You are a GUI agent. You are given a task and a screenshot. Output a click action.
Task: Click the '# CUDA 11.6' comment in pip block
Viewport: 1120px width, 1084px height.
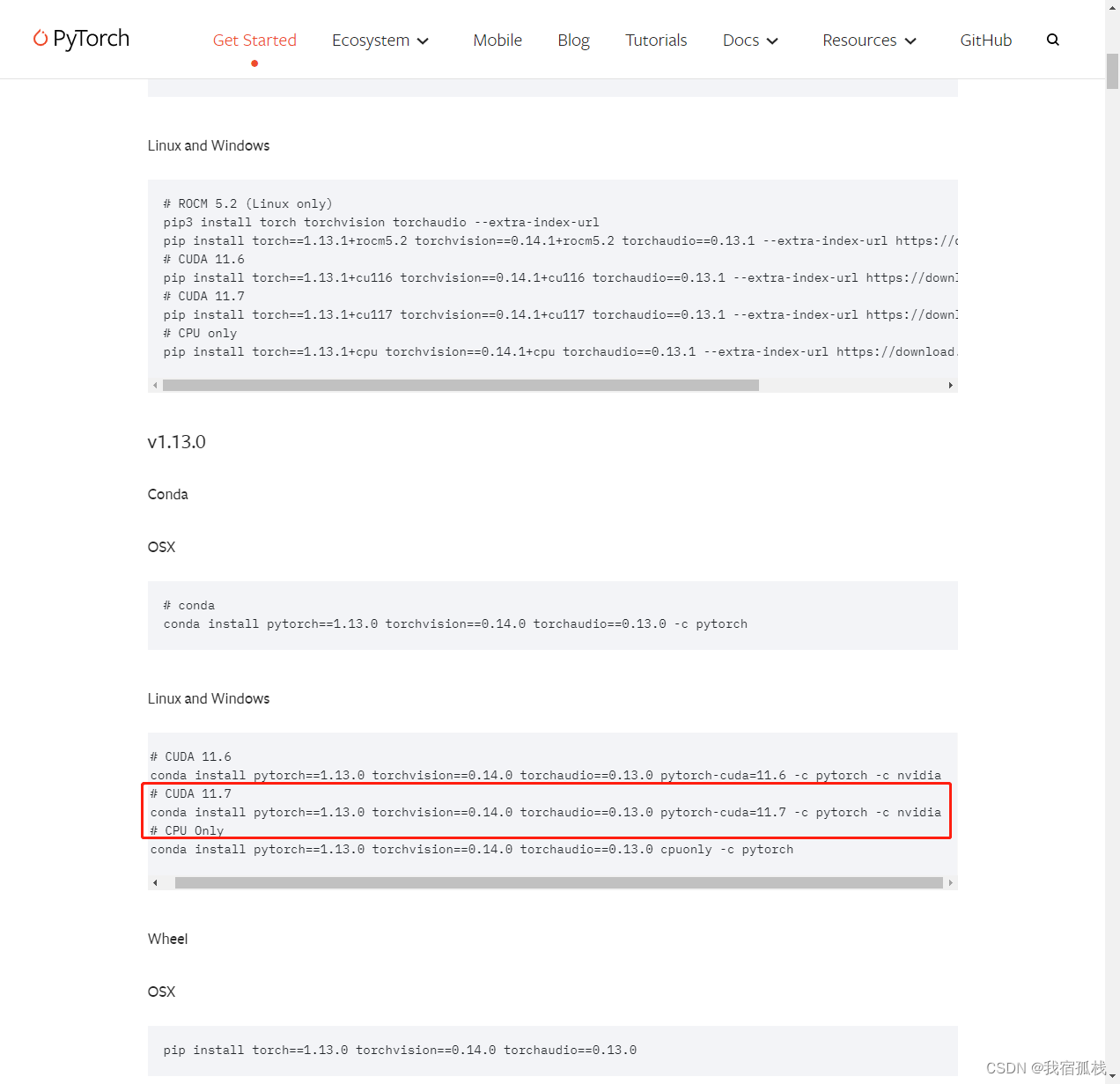(x=203, y=259)
